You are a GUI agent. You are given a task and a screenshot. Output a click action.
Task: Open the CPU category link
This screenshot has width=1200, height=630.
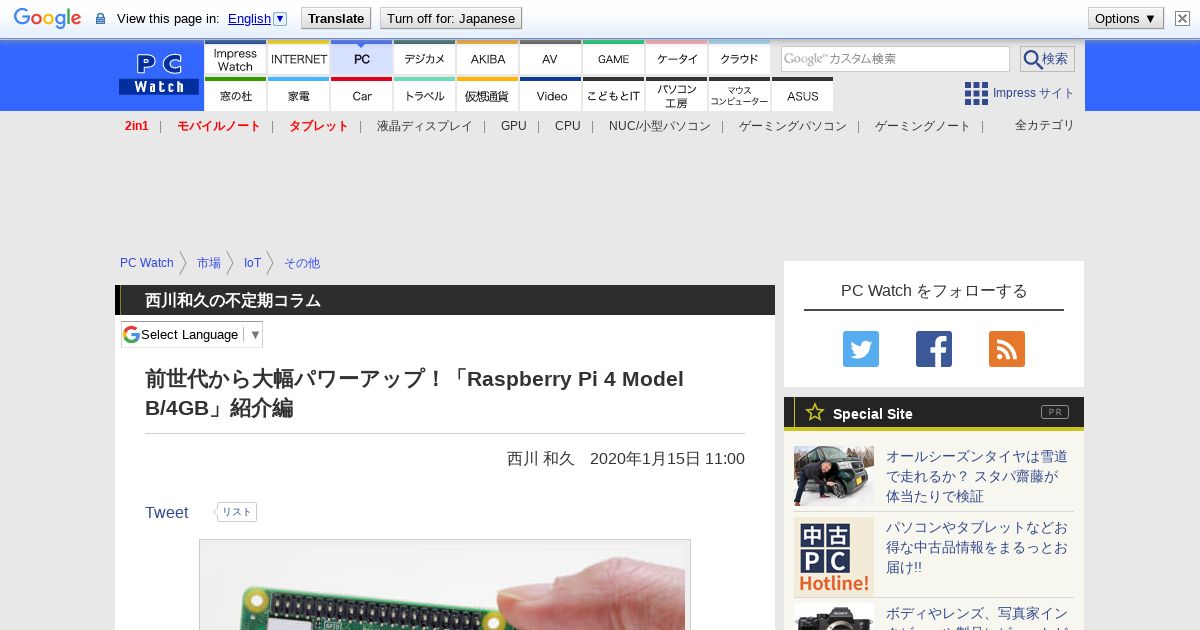[568, 126]
